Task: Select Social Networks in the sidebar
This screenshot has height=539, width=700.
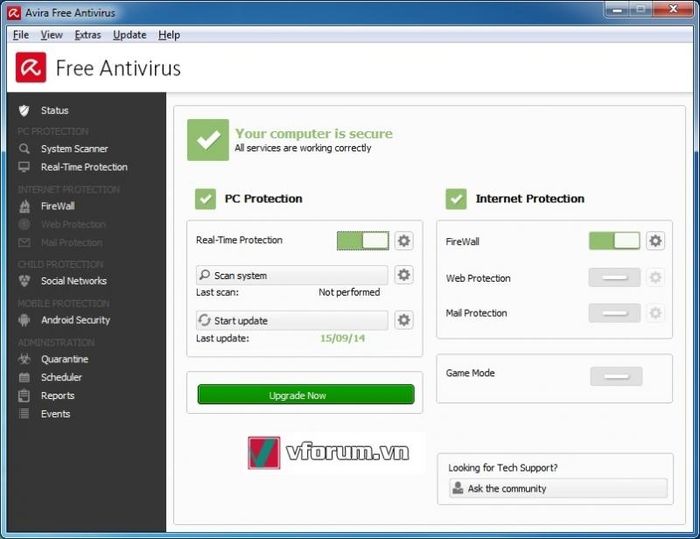Action: click(x=74, y=281)
